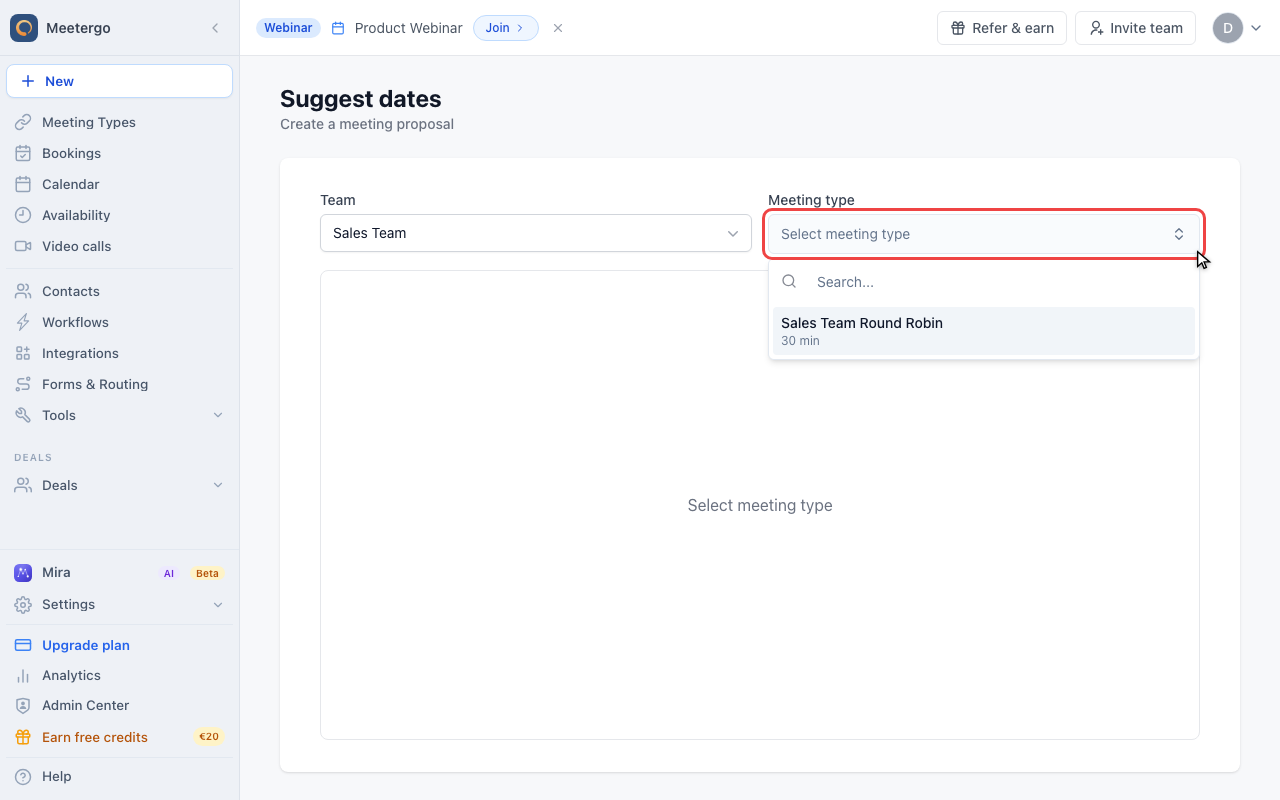1280x800 pixels.
Task: Open the account menu chevron
Action: [x=1256, y=28]
